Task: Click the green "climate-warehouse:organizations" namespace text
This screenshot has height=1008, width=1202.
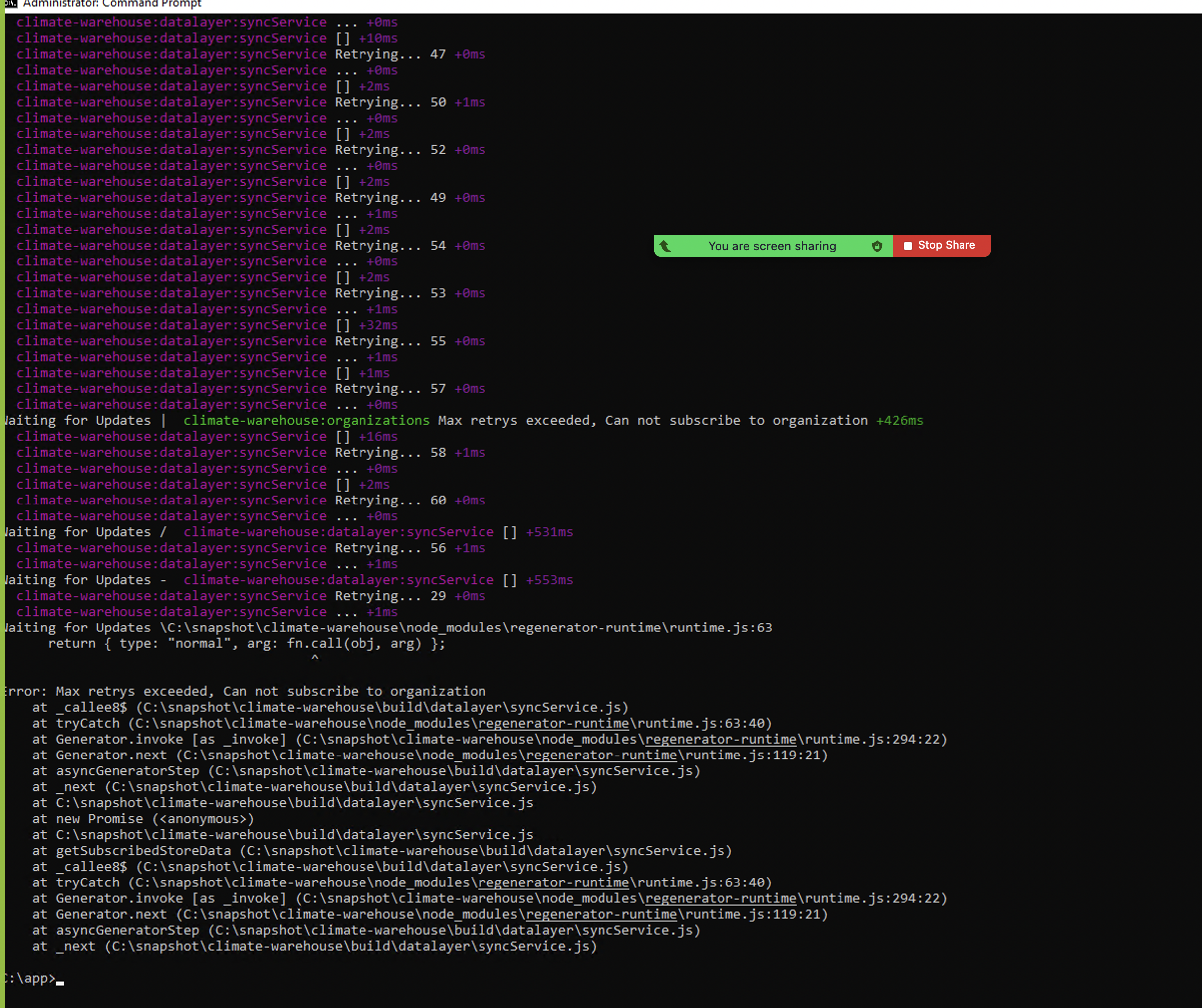Action: tap(306, 421)
